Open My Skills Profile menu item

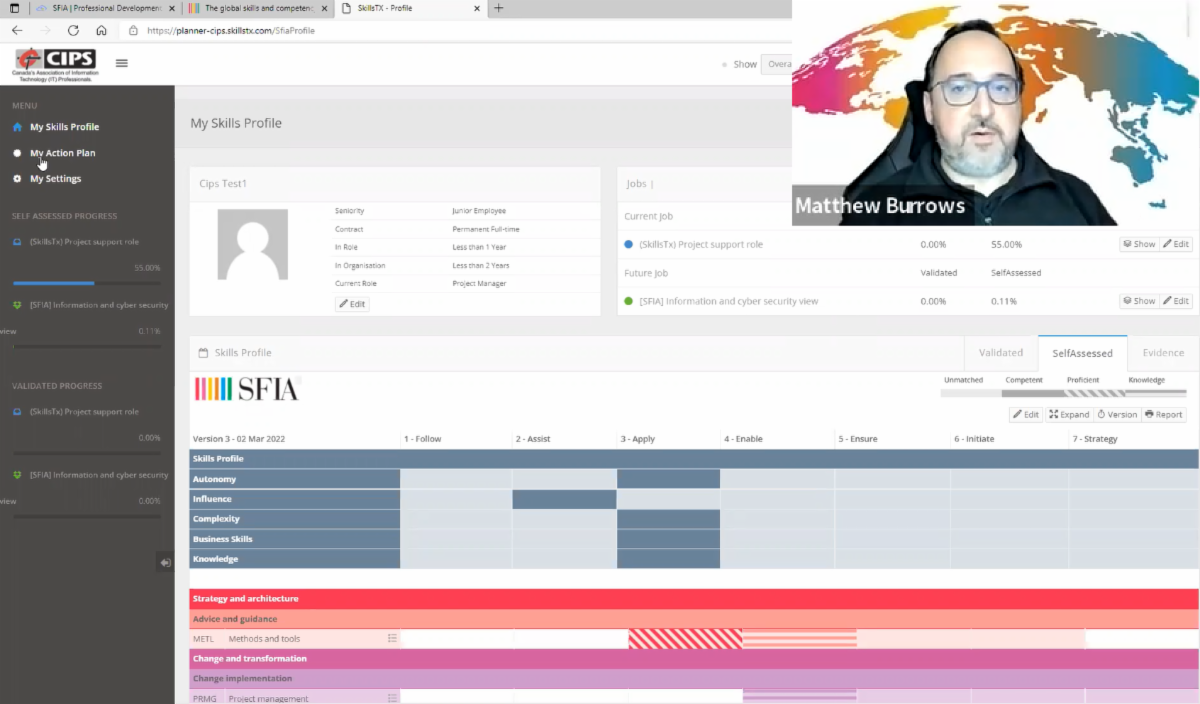[64, 127]
